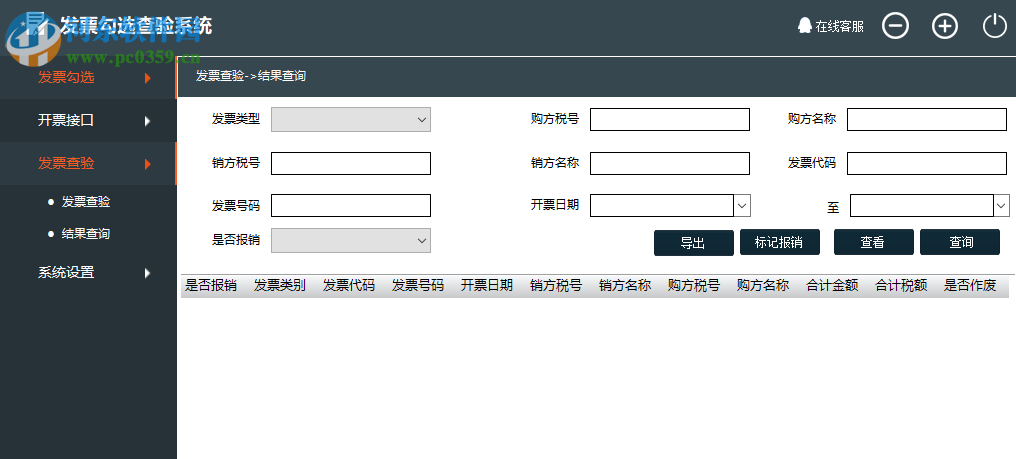Focus the 购方名称 input field
1016x459 pixels.
[927, 119]
